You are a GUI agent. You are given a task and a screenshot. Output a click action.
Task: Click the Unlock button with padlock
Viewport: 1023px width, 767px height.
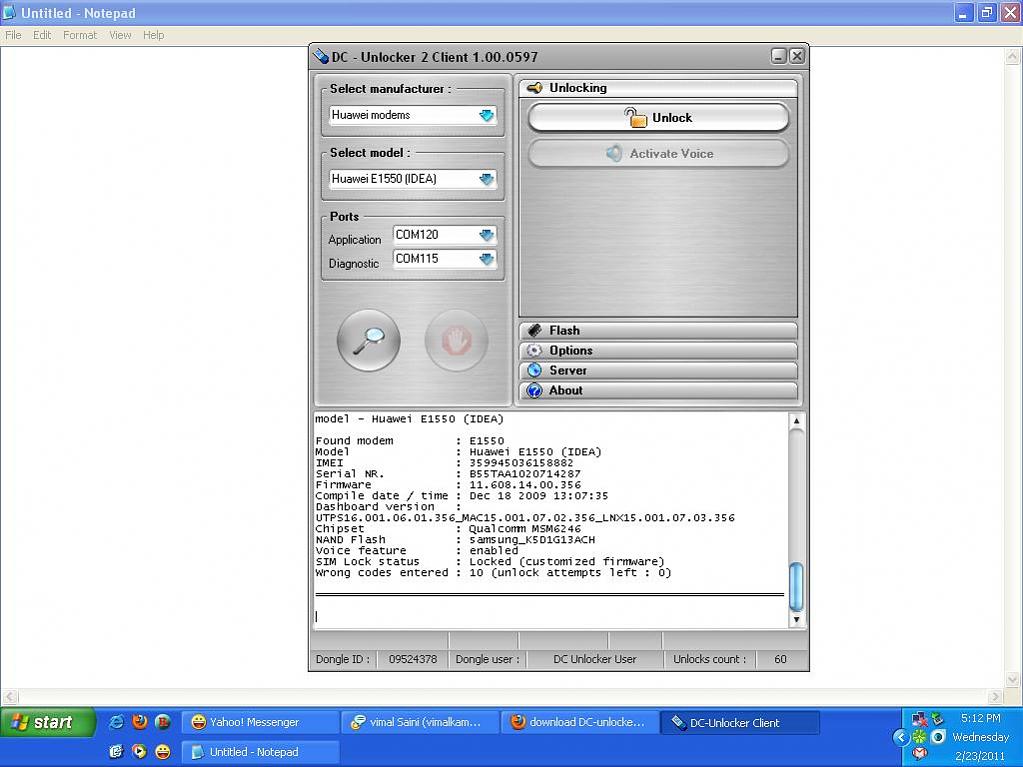tap(658, 118)
